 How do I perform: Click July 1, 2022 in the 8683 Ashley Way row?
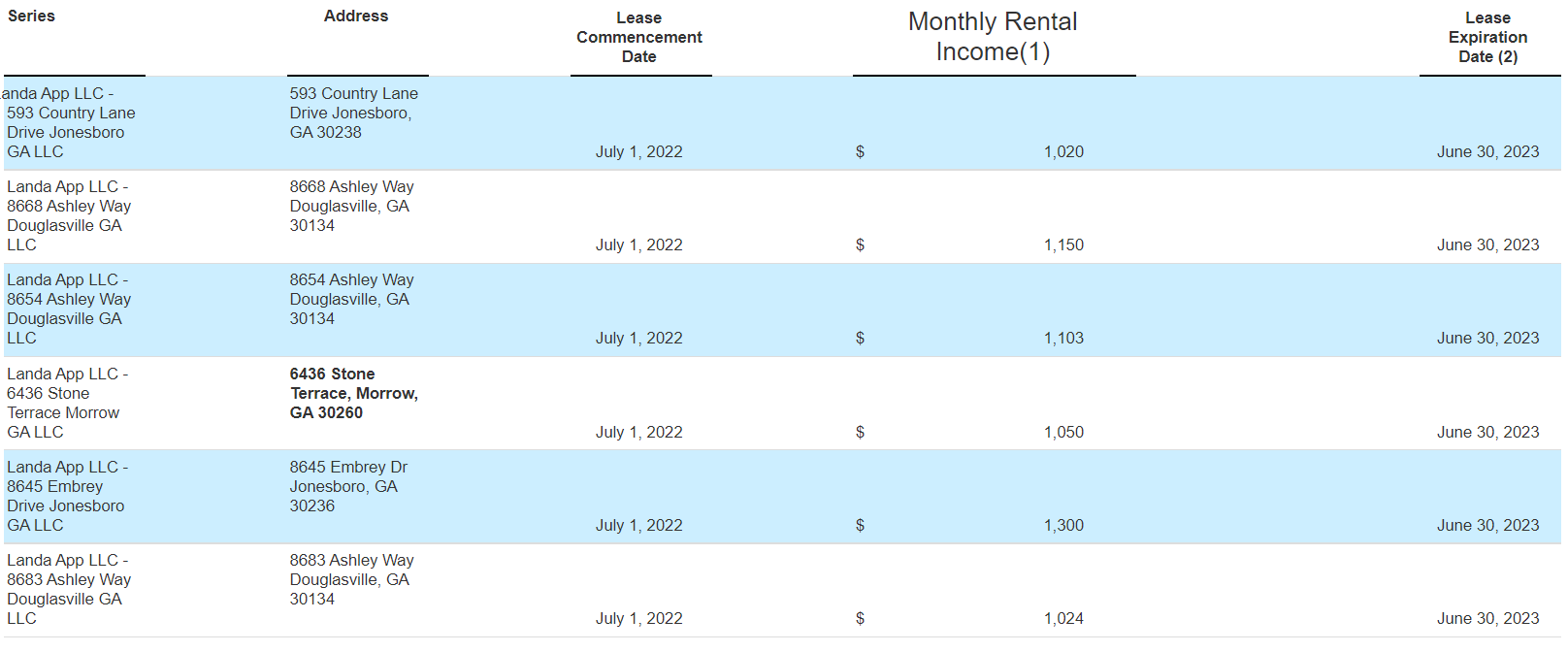point(639,618)
